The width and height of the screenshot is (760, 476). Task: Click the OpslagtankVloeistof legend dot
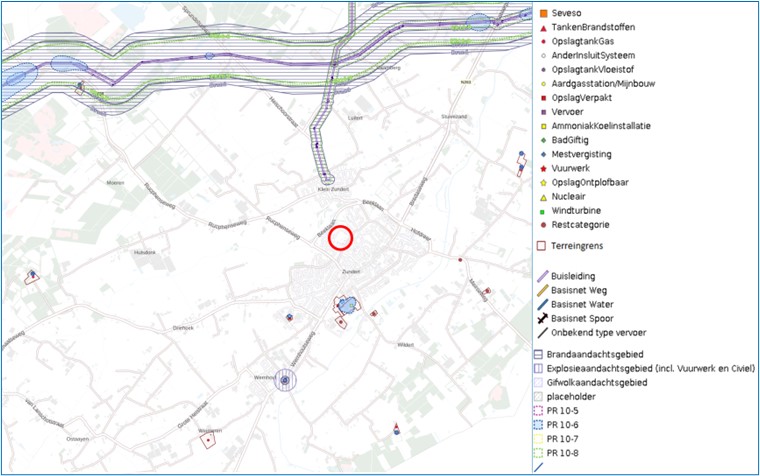[543, 70]
